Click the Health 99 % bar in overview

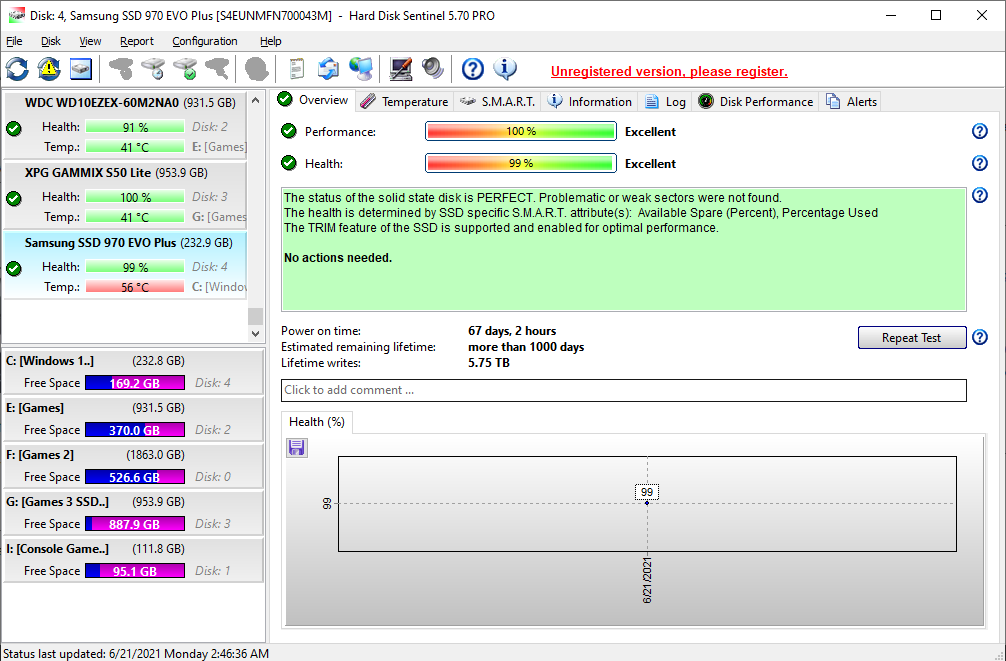click(520, 163)
